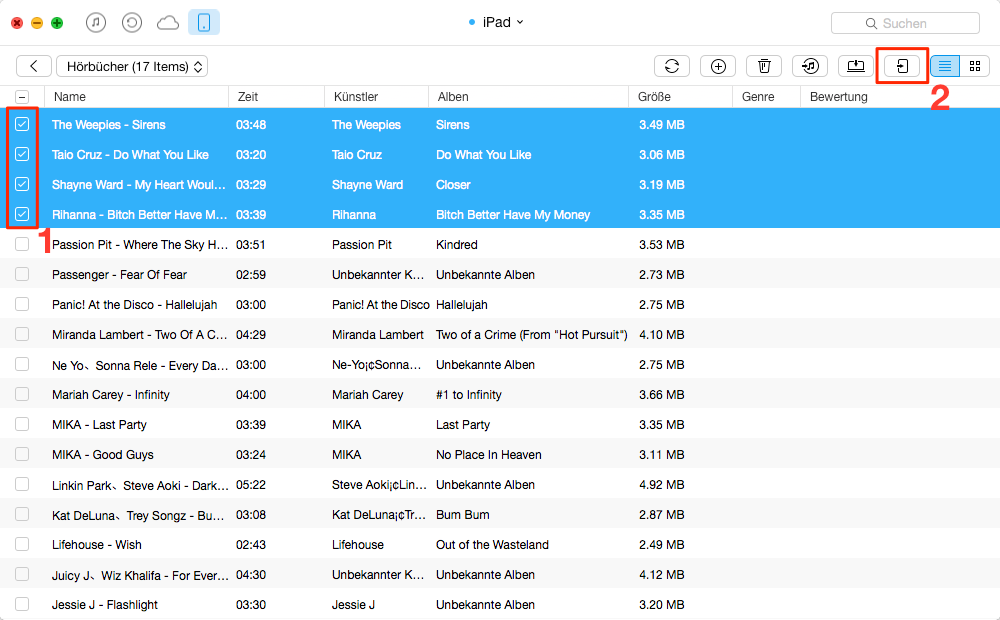Switch to grid view
The width and height of the screenshot is (1000, 620).
point(974,66)
